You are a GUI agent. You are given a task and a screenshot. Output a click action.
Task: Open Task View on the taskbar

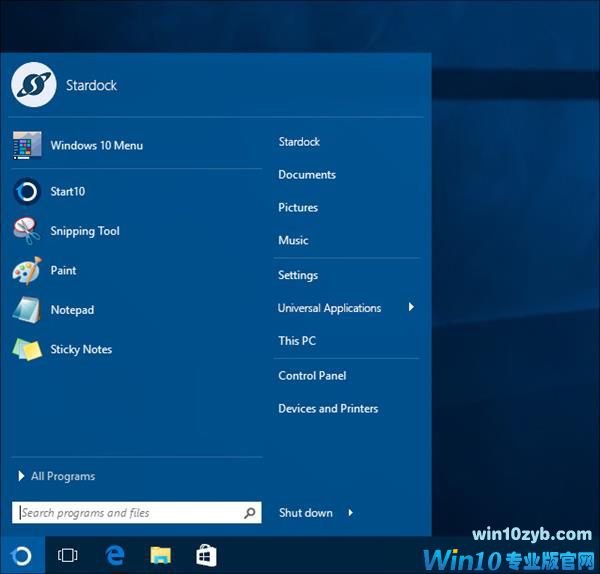[68, 555]
